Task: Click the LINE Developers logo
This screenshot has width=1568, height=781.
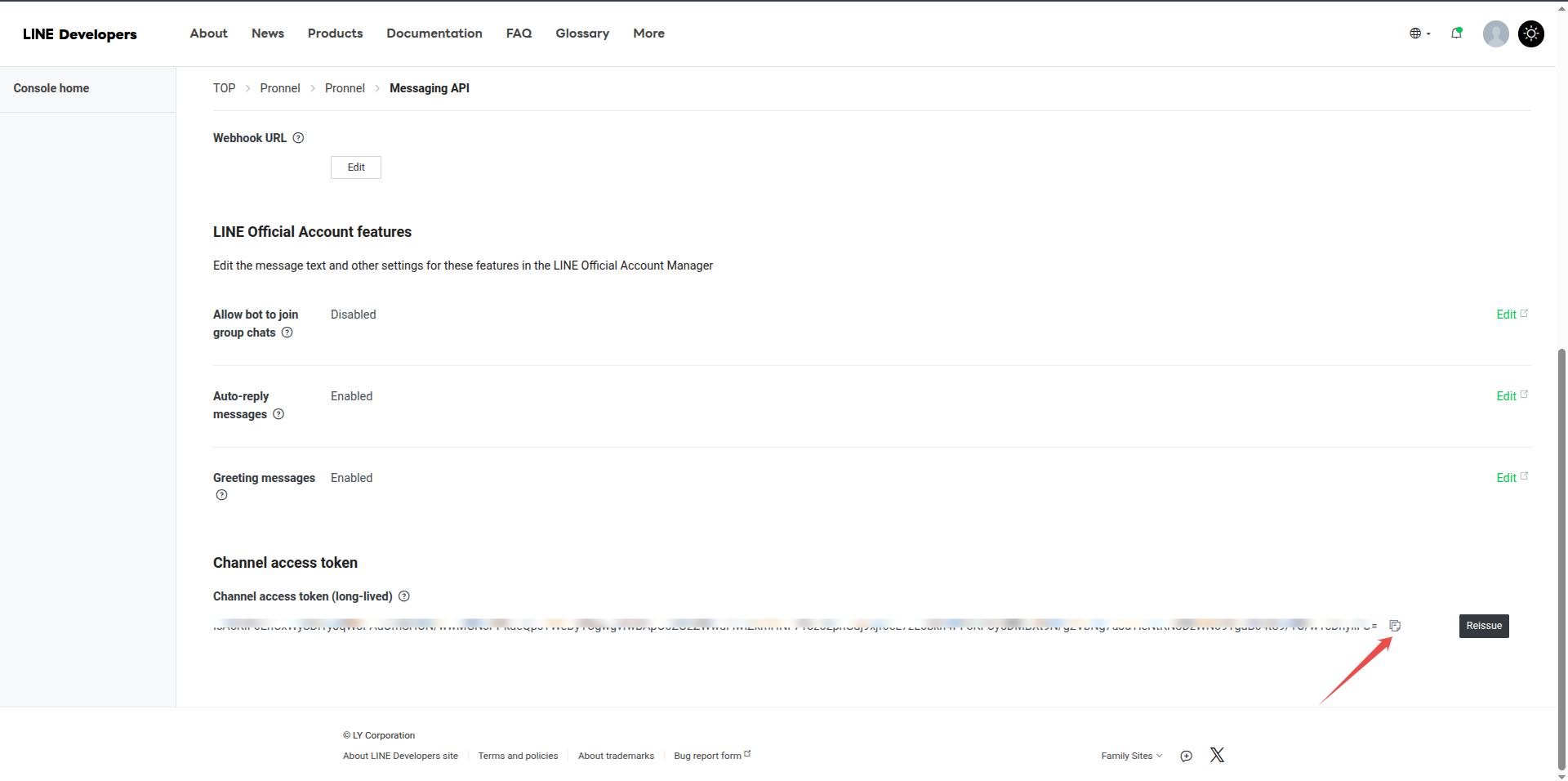Action: (80, 33)
